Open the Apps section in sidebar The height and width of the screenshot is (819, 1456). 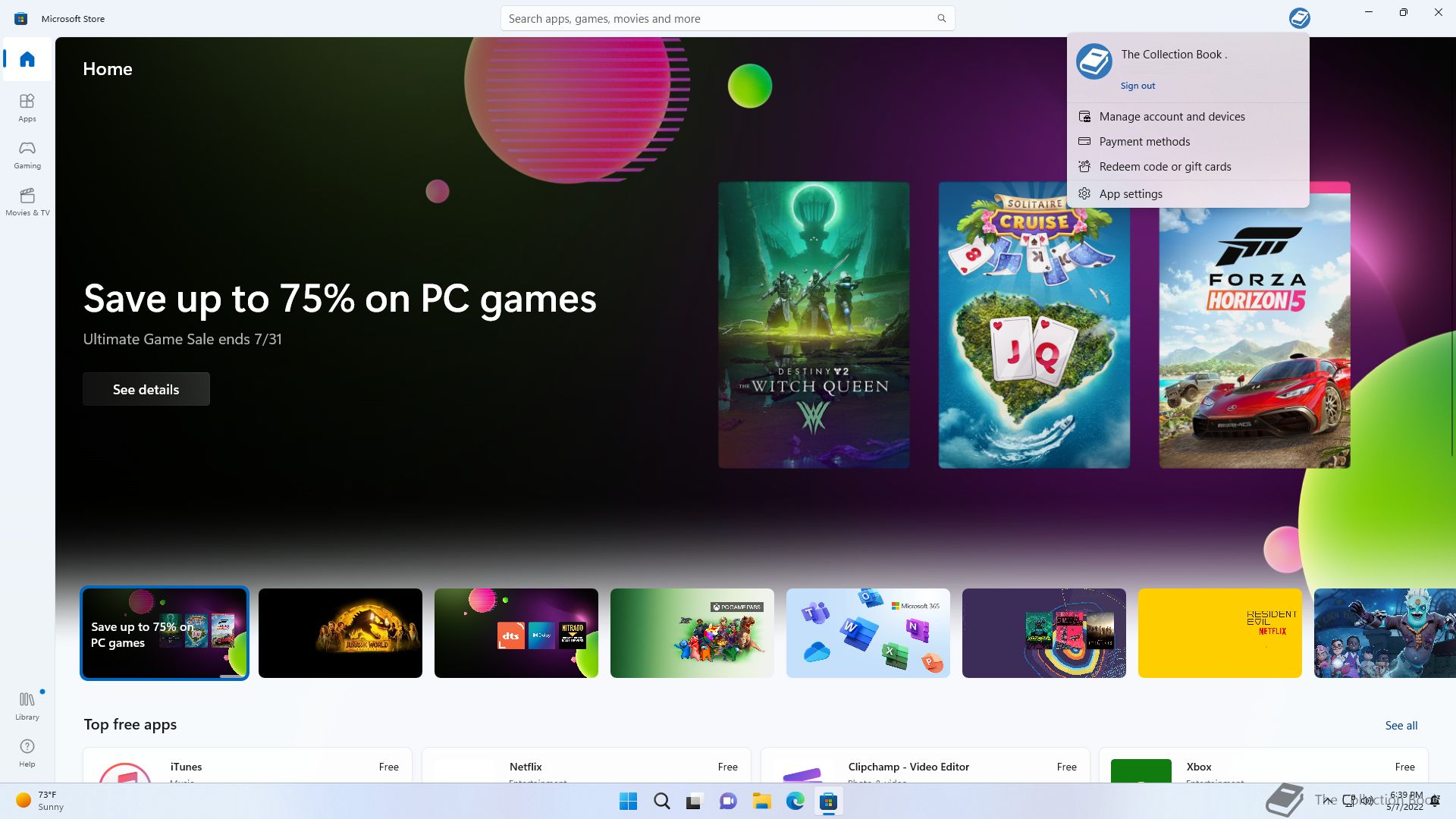pos(27,108)
